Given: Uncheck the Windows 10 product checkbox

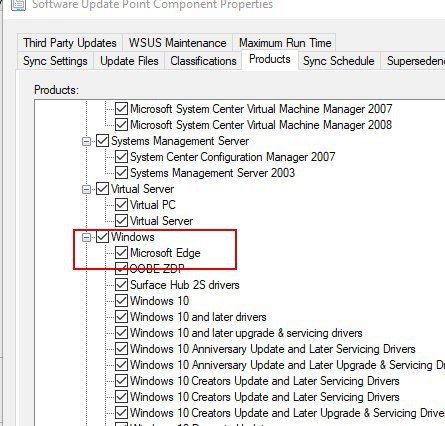Looking at the screenshot, I should point(121,301).
